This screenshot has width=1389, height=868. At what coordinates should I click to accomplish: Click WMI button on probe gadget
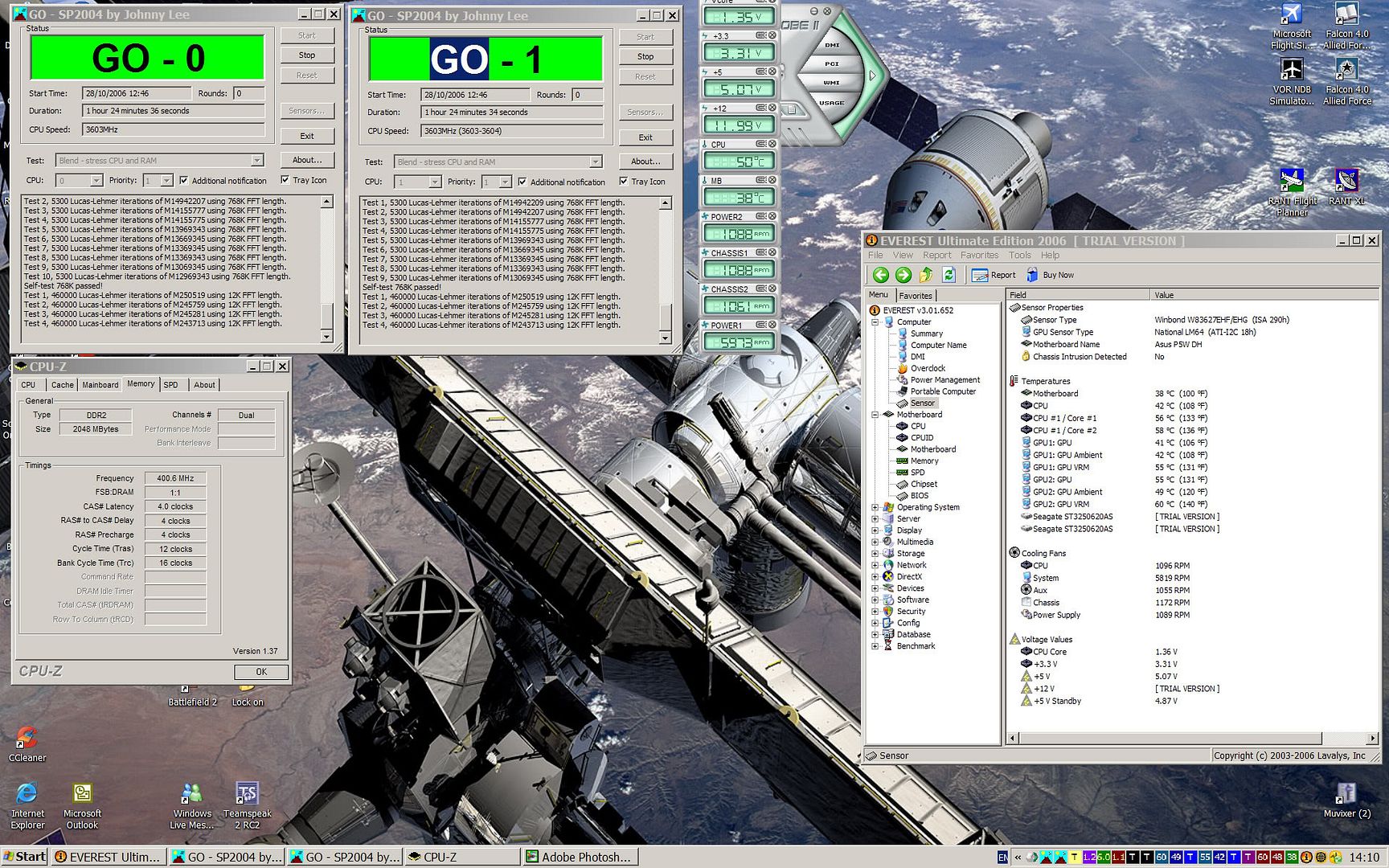coord(832,83)
